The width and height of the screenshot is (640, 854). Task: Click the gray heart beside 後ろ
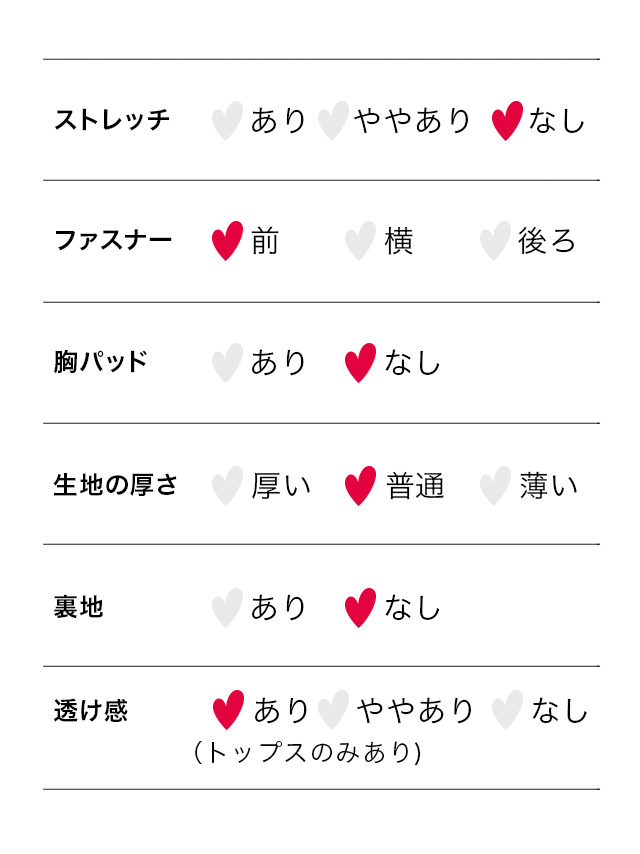pyautogui.click(x=495, y=241)
